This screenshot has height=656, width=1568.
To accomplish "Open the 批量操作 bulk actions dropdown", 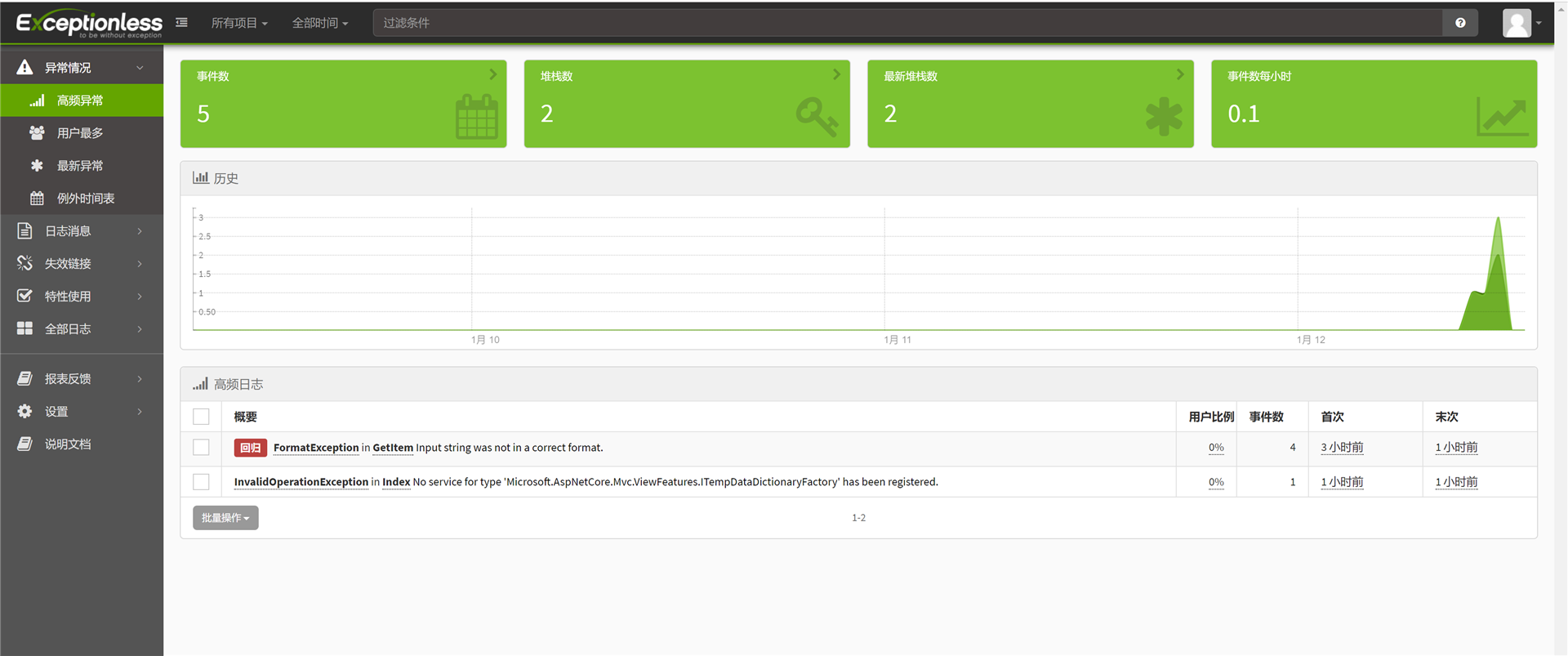I will (x=225, y=518).
